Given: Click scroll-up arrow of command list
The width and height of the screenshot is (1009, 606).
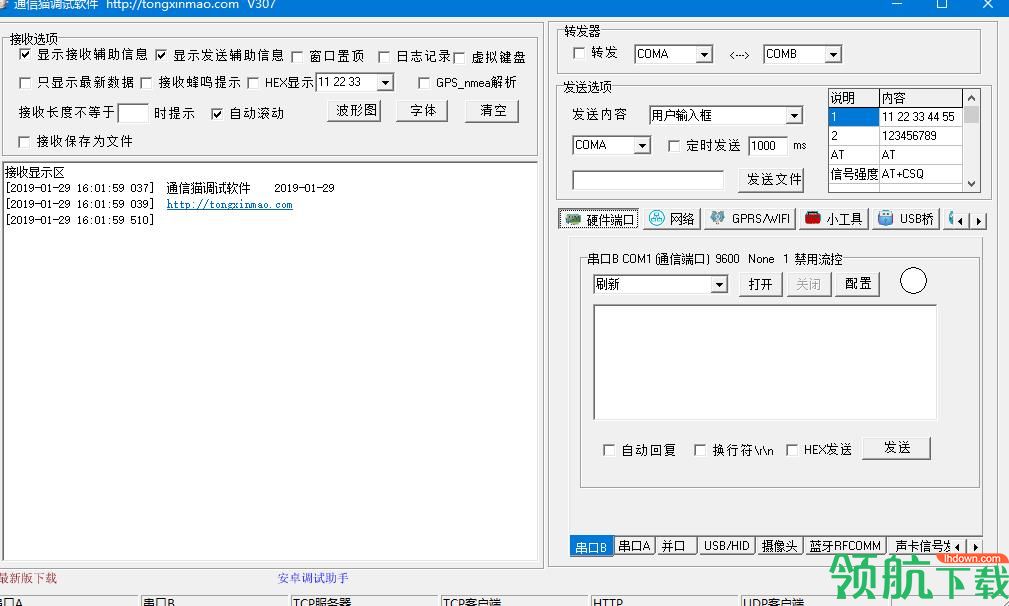Looking at the screenshot, I should point(971,98).
